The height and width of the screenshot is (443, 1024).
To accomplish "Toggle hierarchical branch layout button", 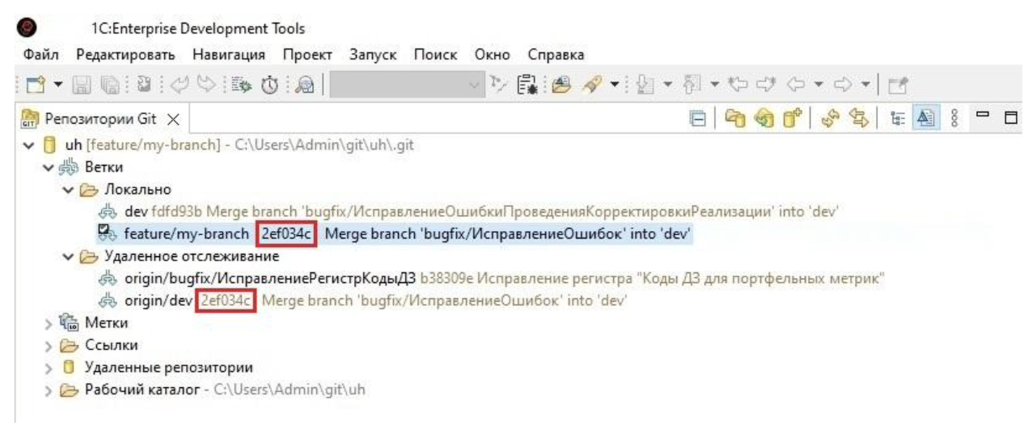I will pyautogui.click(x=896, y=119).
